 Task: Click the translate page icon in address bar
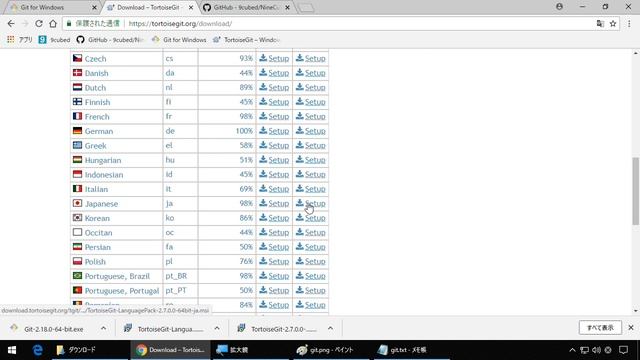tap(600, 24)
